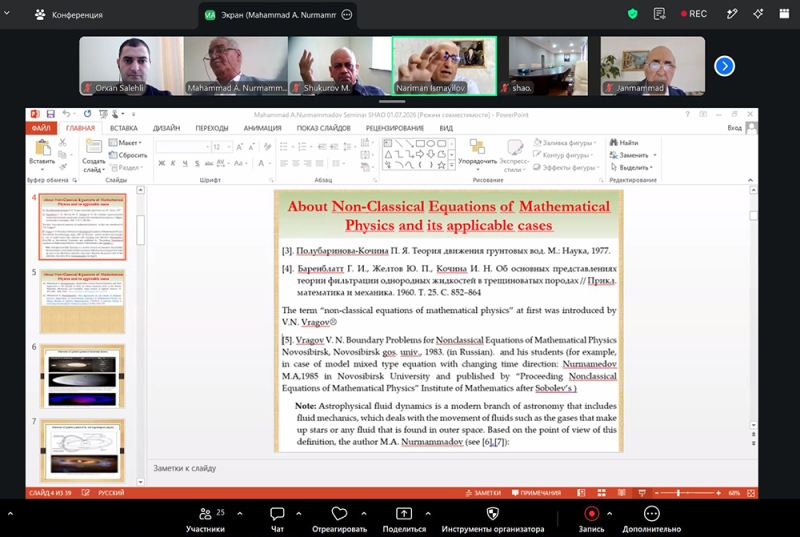Click the Undo arrow in PowerPoint
The height and width of the screenshot is (537, 800).
[x=66, y=114]
